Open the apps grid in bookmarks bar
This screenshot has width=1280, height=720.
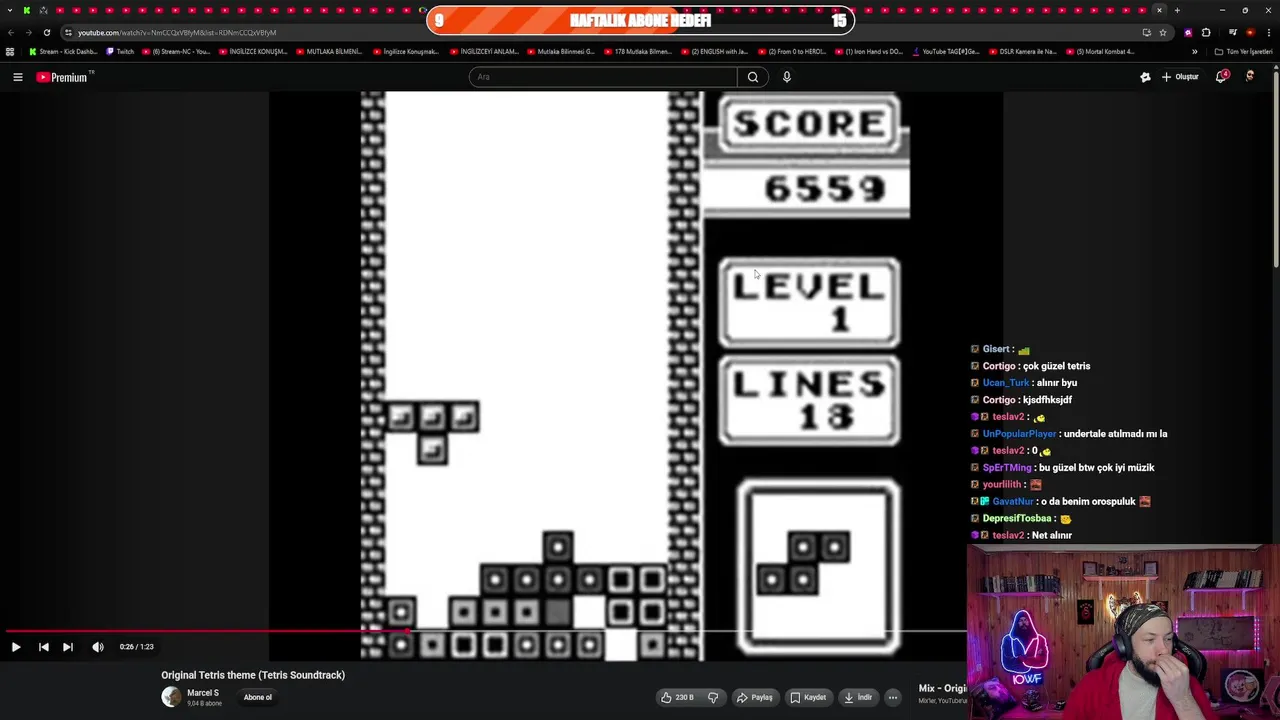(x=10, y=51)
